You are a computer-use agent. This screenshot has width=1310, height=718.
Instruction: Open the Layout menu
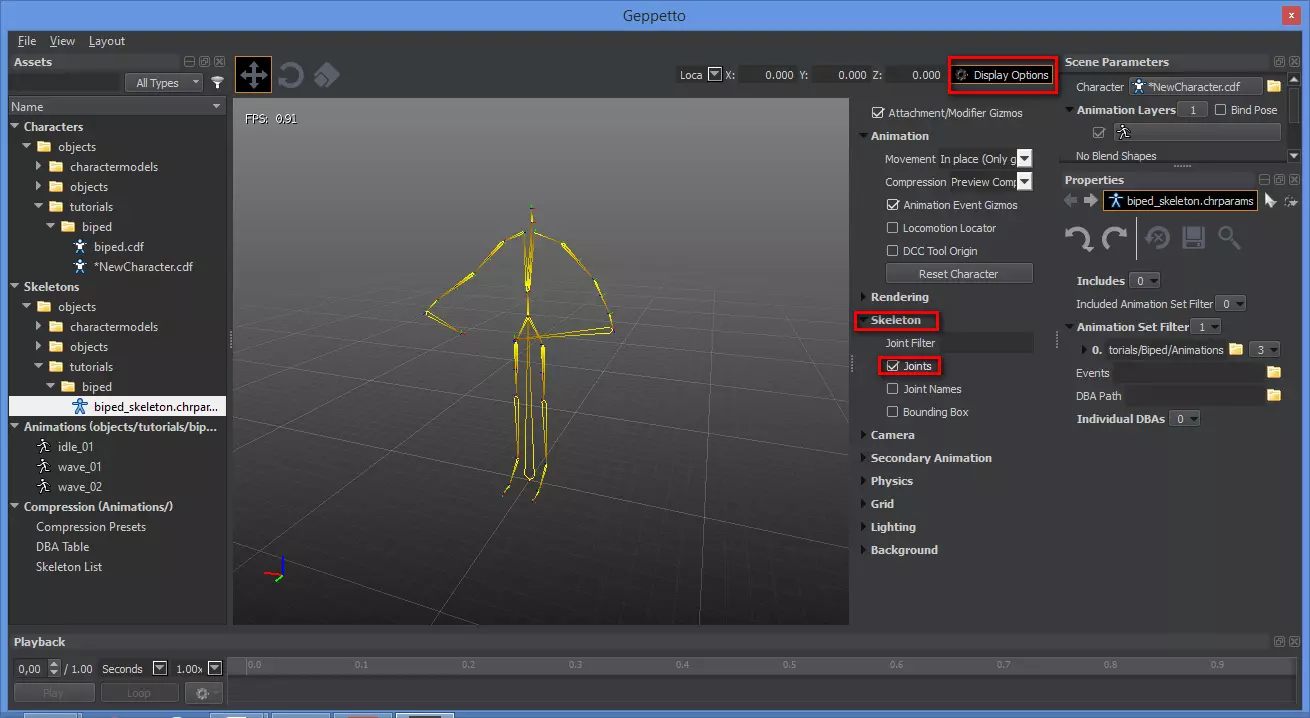[106, 41]
